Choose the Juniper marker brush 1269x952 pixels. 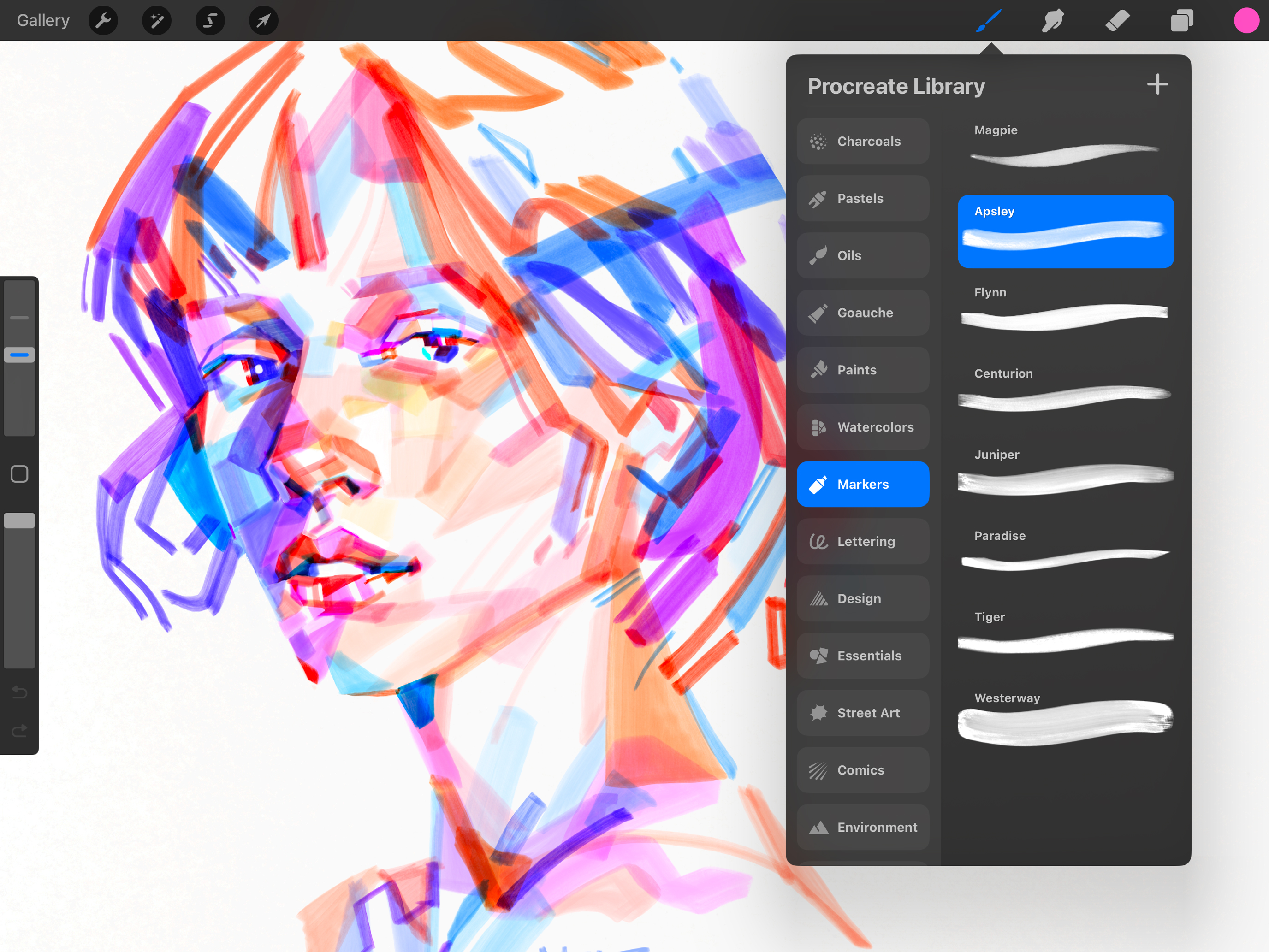click(x=1066, y=475)
